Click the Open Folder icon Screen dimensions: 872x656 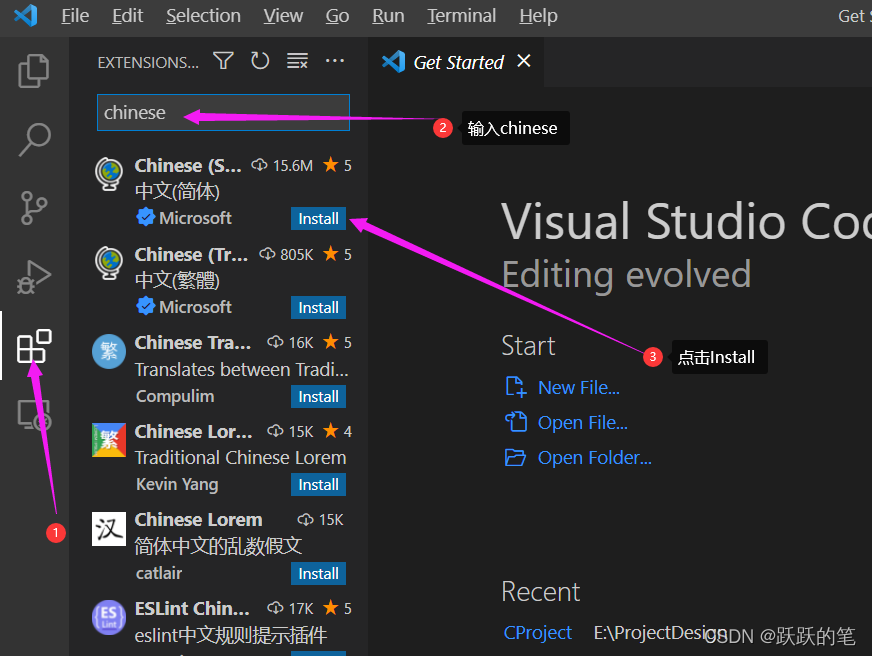pos(515,457)
